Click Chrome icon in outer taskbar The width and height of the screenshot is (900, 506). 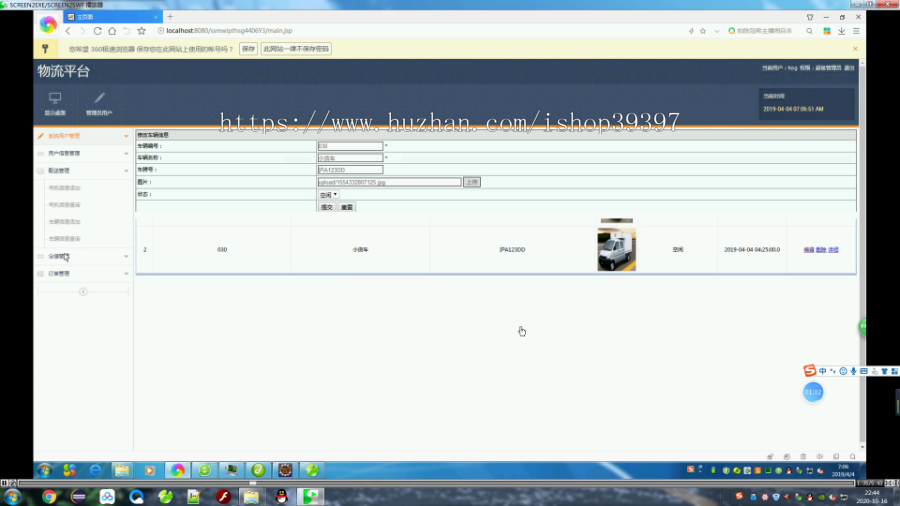coord(49,496)
